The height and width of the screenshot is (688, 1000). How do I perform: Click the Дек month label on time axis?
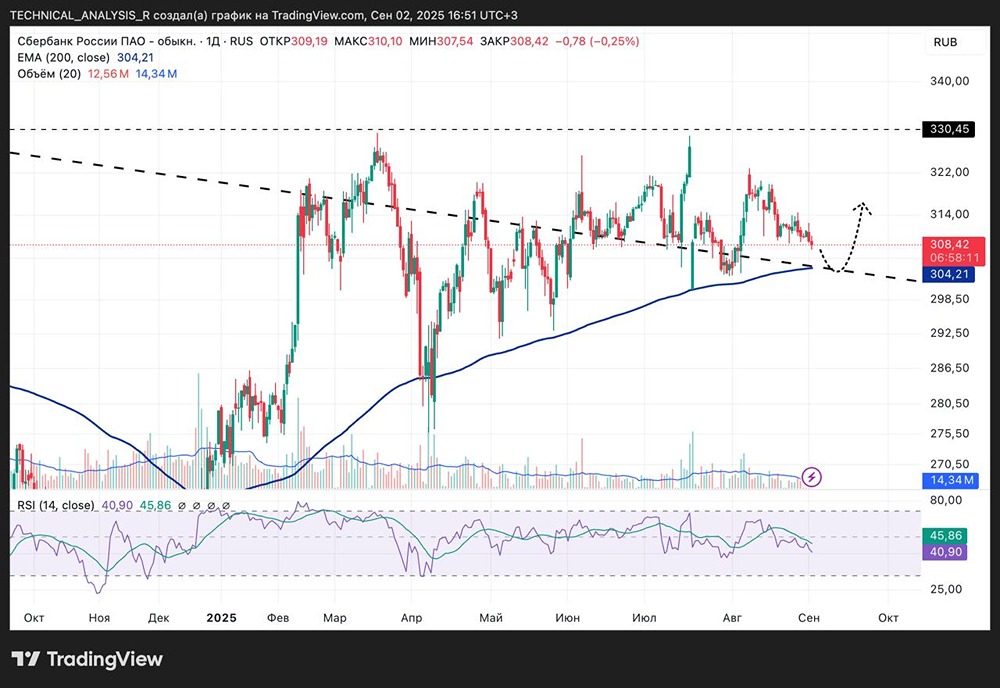(x=158, y=618)
